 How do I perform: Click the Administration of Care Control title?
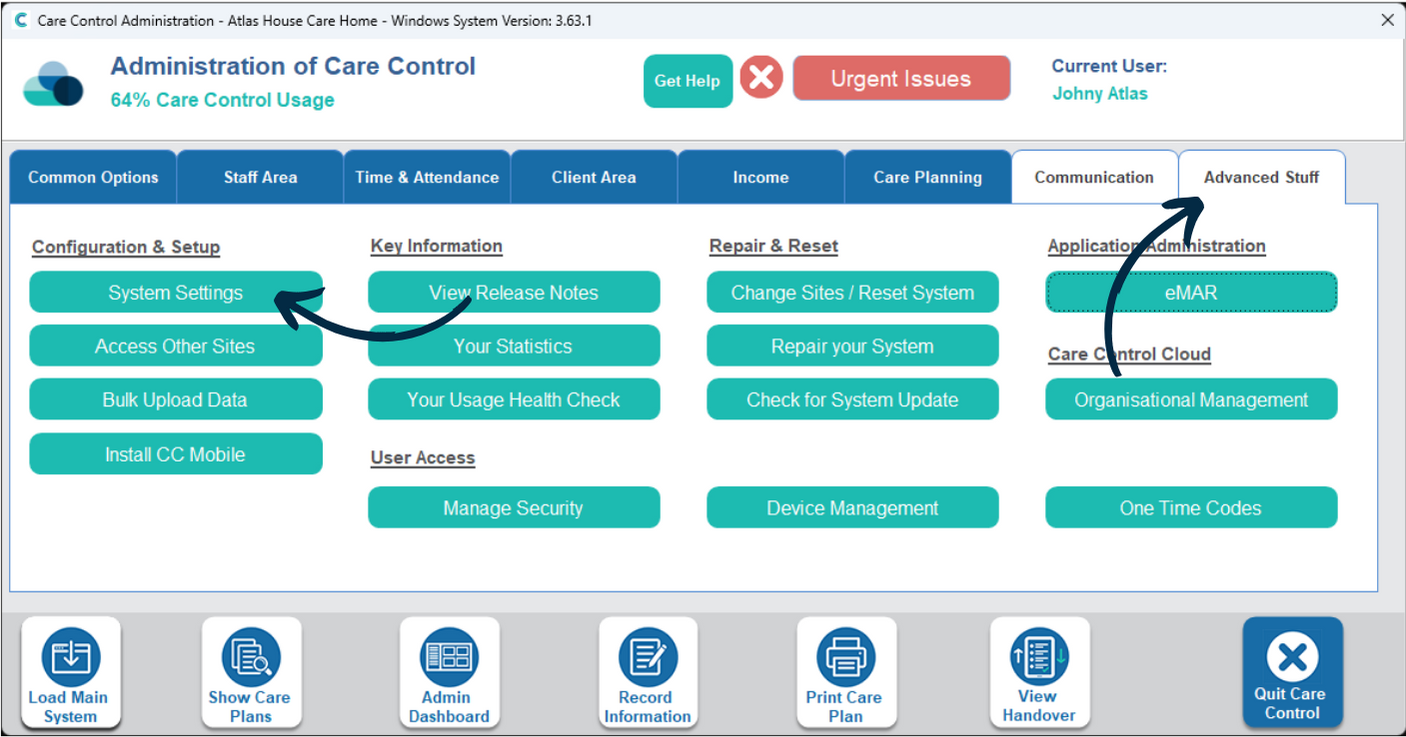click(x=293, y=67)
